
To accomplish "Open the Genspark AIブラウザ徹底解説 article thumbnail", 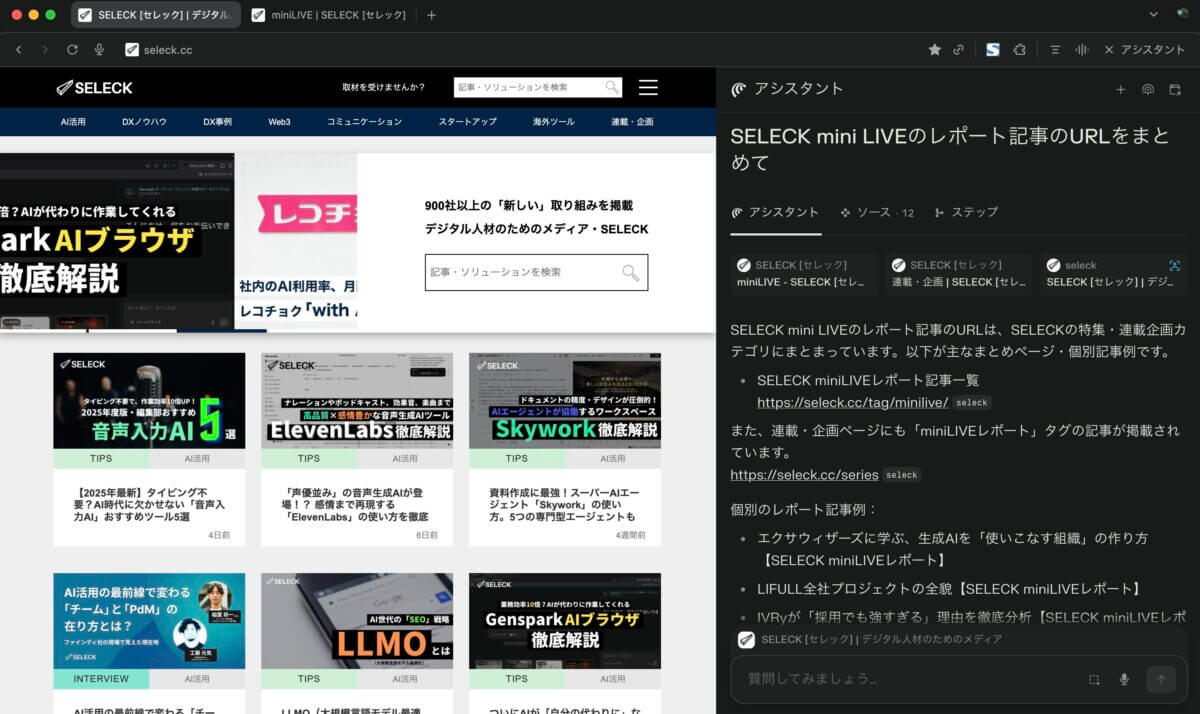I will pos(565,621).
